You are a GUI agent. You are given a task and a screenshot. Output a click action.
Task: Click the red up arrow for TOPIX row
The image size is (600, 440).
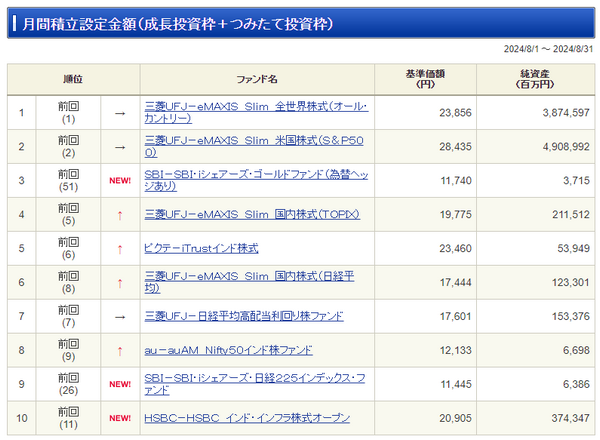[x=120, y=216]
